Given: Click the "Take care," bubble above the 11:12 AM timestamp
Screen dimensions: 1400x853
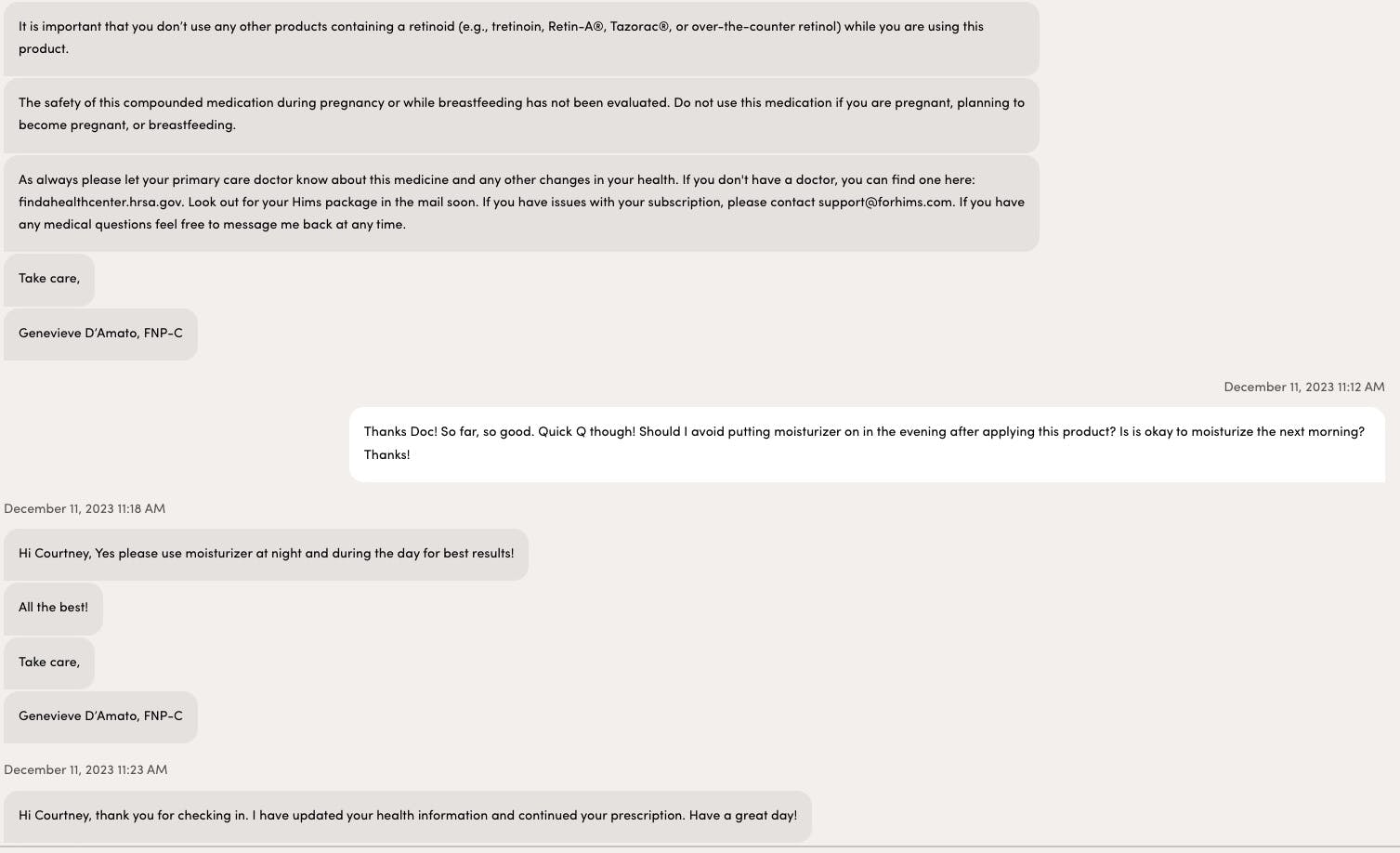Looking at the screenshot, I should click(x=49, y=279).
